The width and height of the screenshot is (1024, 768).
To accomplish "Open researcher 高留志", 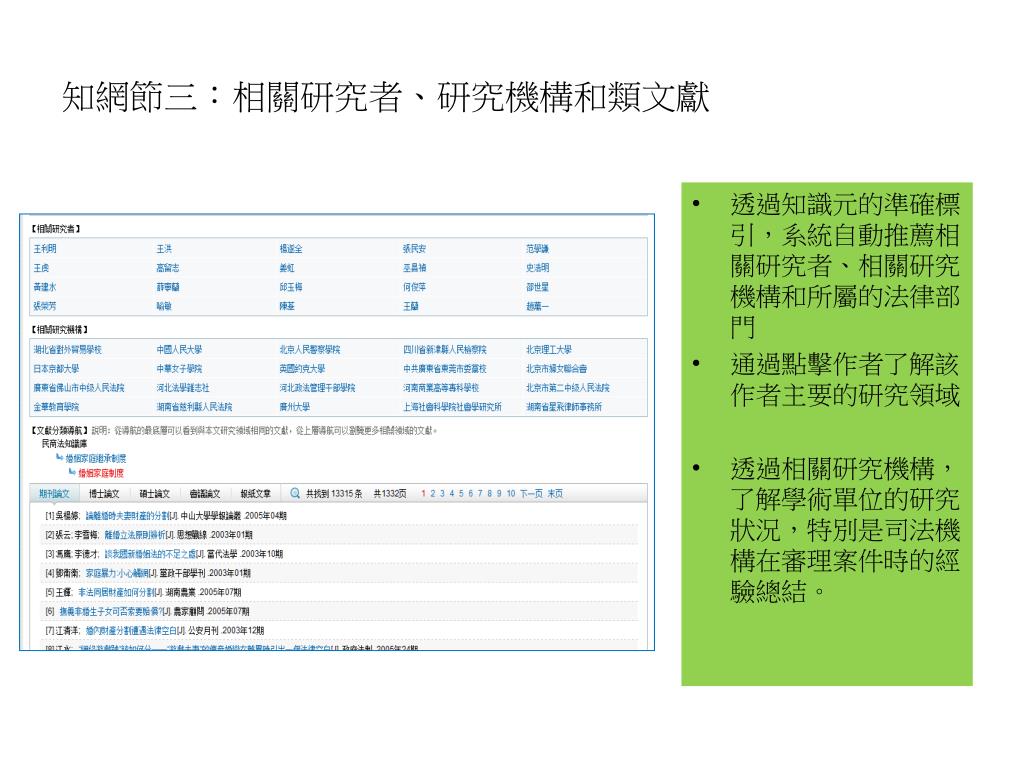I will pos(168,268).
